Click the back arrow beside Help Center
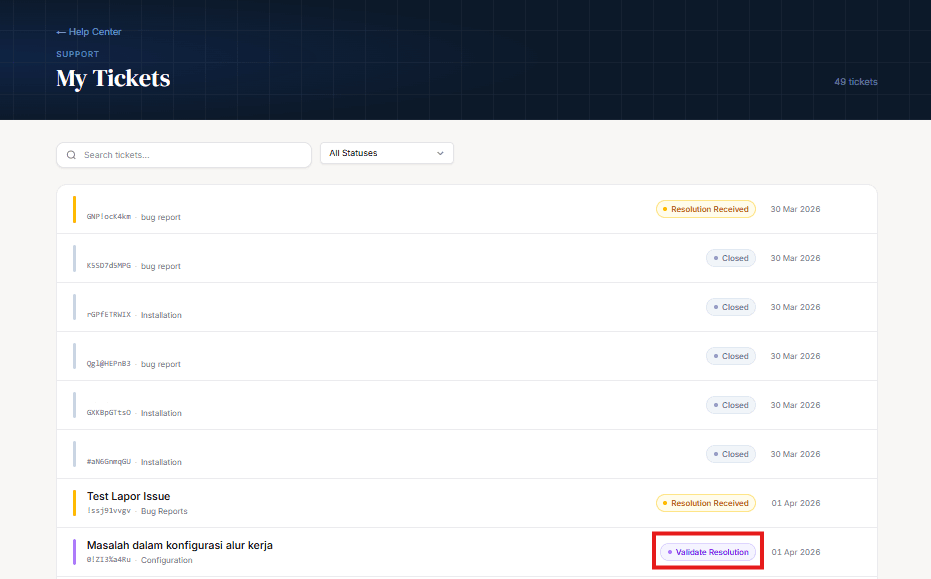931x579 pixels. pos(61,32)
